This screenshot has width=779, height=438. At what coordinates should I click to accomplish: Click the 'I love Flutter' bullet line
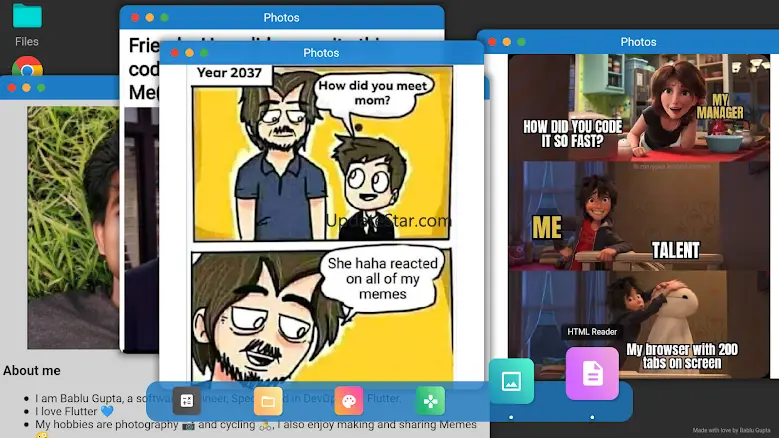[75, 411]
